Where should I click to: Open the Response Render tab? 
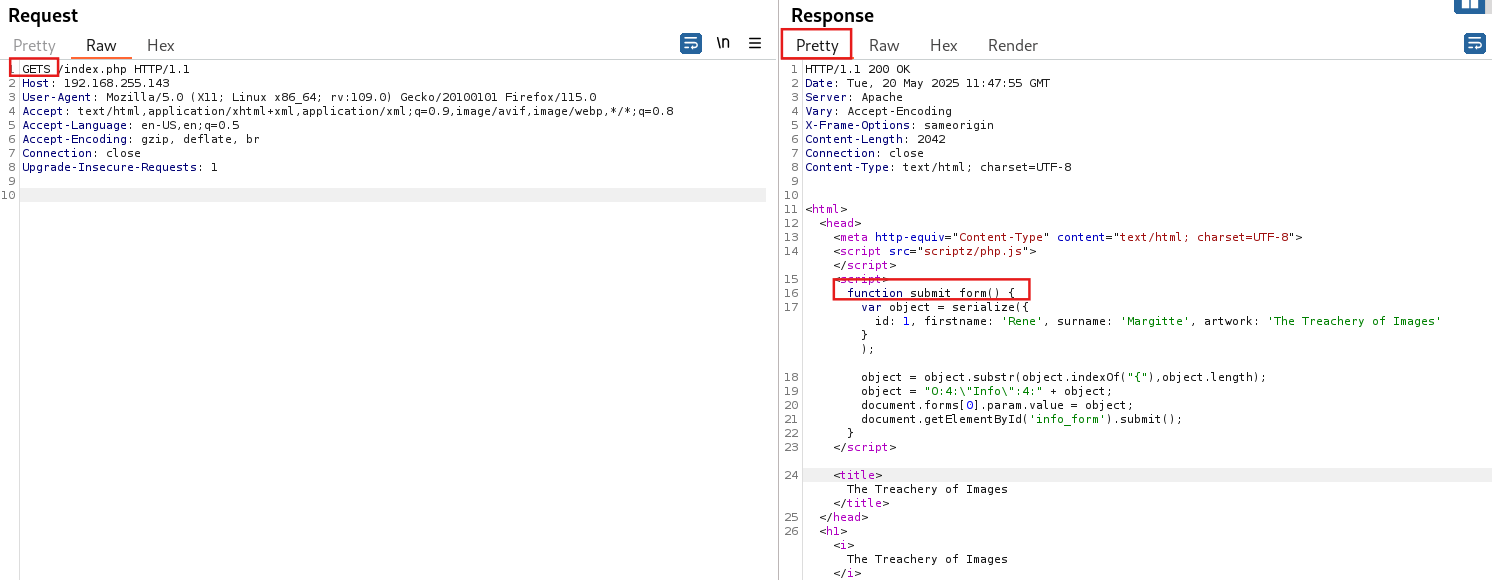(x=1013, y=45)
